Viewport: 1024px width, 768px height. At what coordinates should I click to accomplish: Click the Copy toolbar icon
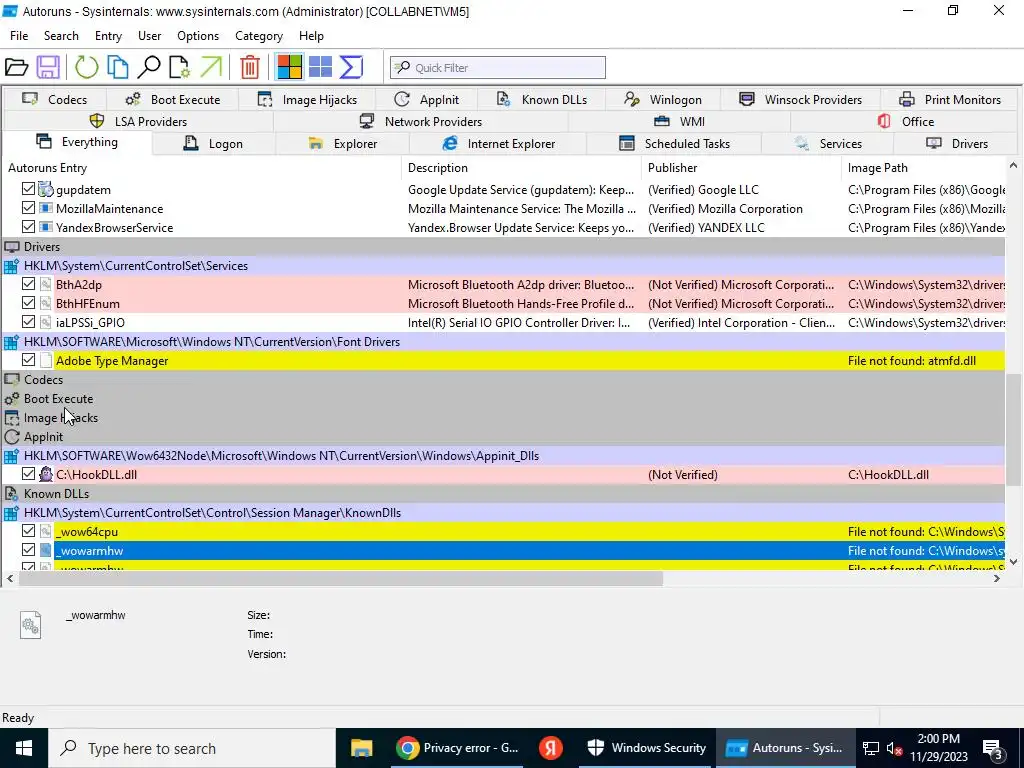[x=118, y=67]
